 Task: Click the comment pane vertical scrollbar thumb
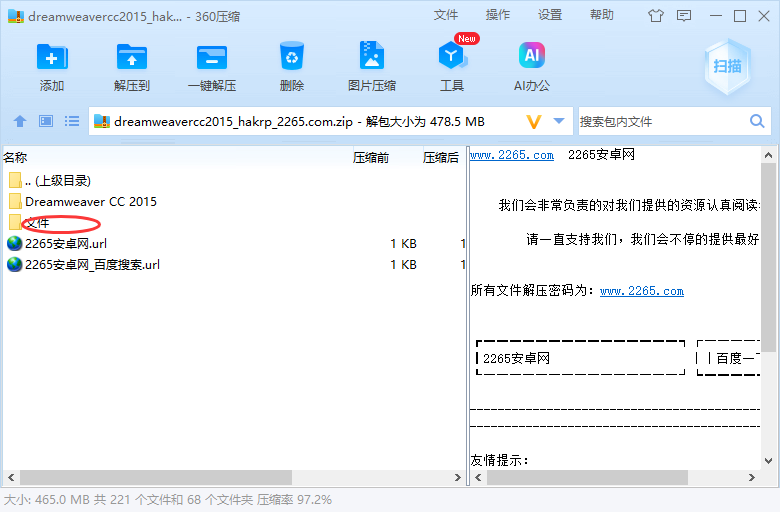pos(768,258)
